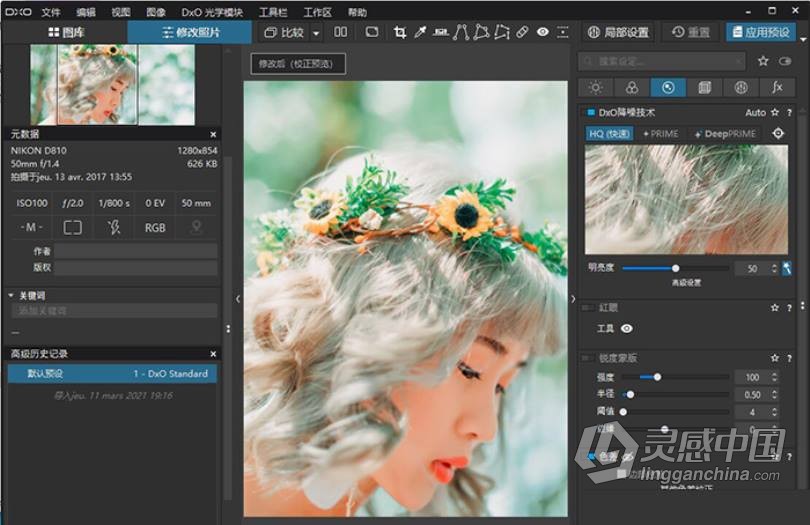This screenshot has height=525, width=810.
Task: Select the force parallels perspective tool
Action: click(461, 33)
